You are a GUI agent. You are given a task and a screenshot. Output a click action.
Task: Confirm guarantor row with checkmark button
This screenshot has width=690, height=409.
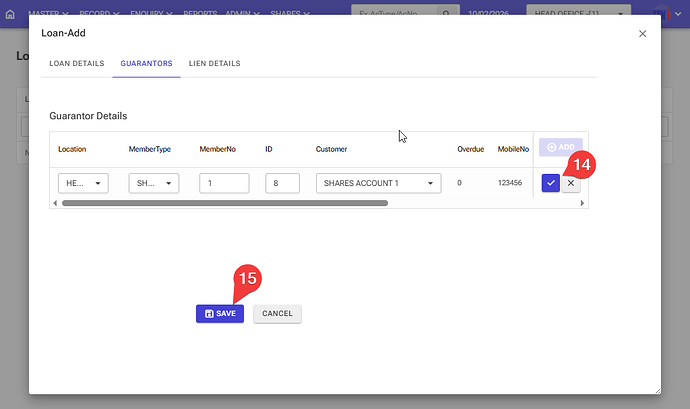550,183
